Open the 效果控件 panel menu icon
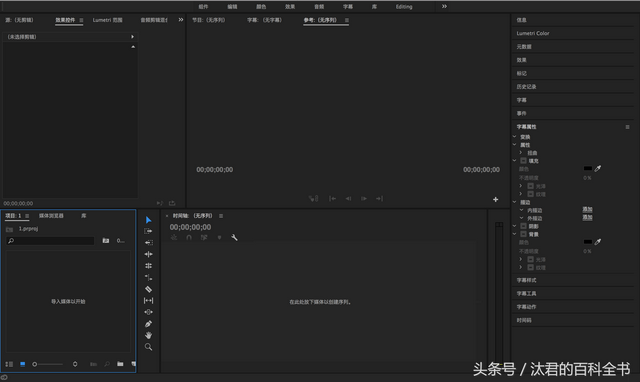The width and height of the screenshot is (640, 382). [81, 20]
